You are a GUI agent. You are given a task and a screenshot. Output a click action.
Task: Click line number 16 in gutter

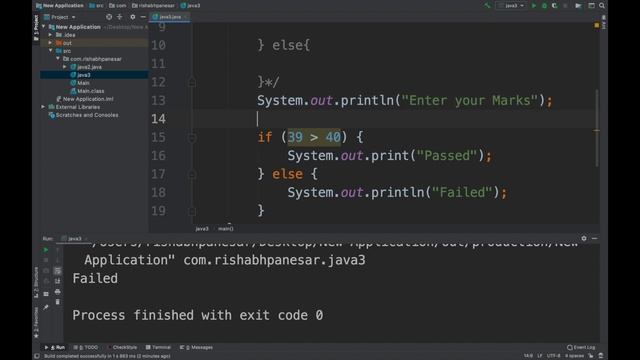[x=158, y=156]
